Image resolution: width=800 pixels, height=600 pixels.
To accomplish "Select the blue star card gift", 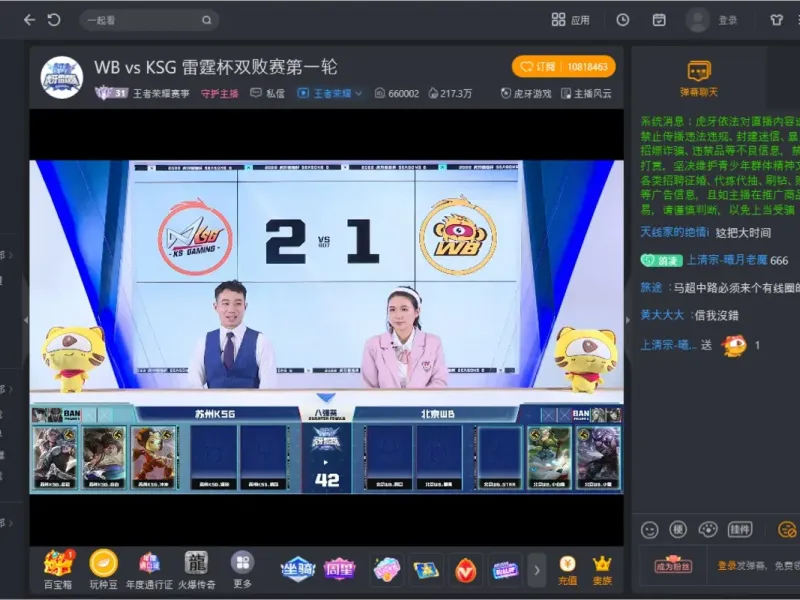I will coord(426,569).
